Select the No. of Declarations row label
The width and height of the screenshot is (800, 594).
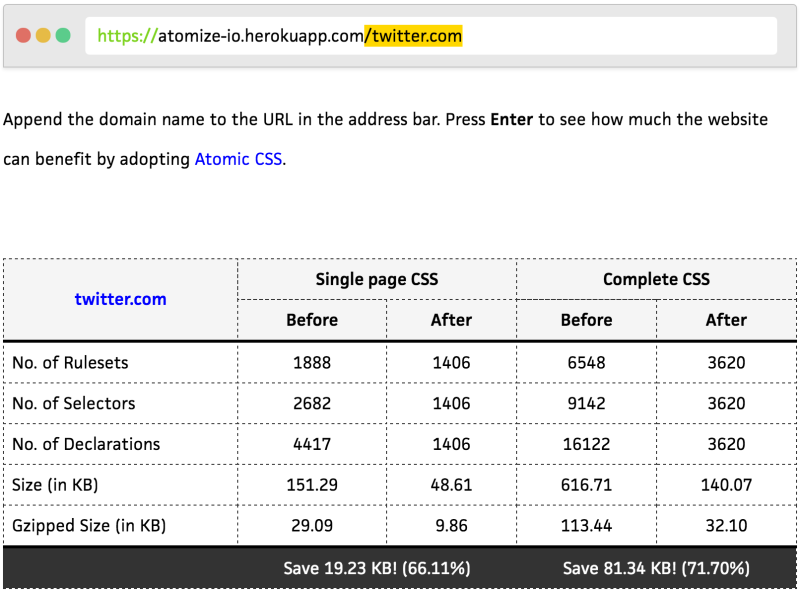click(x=86, y=444)
